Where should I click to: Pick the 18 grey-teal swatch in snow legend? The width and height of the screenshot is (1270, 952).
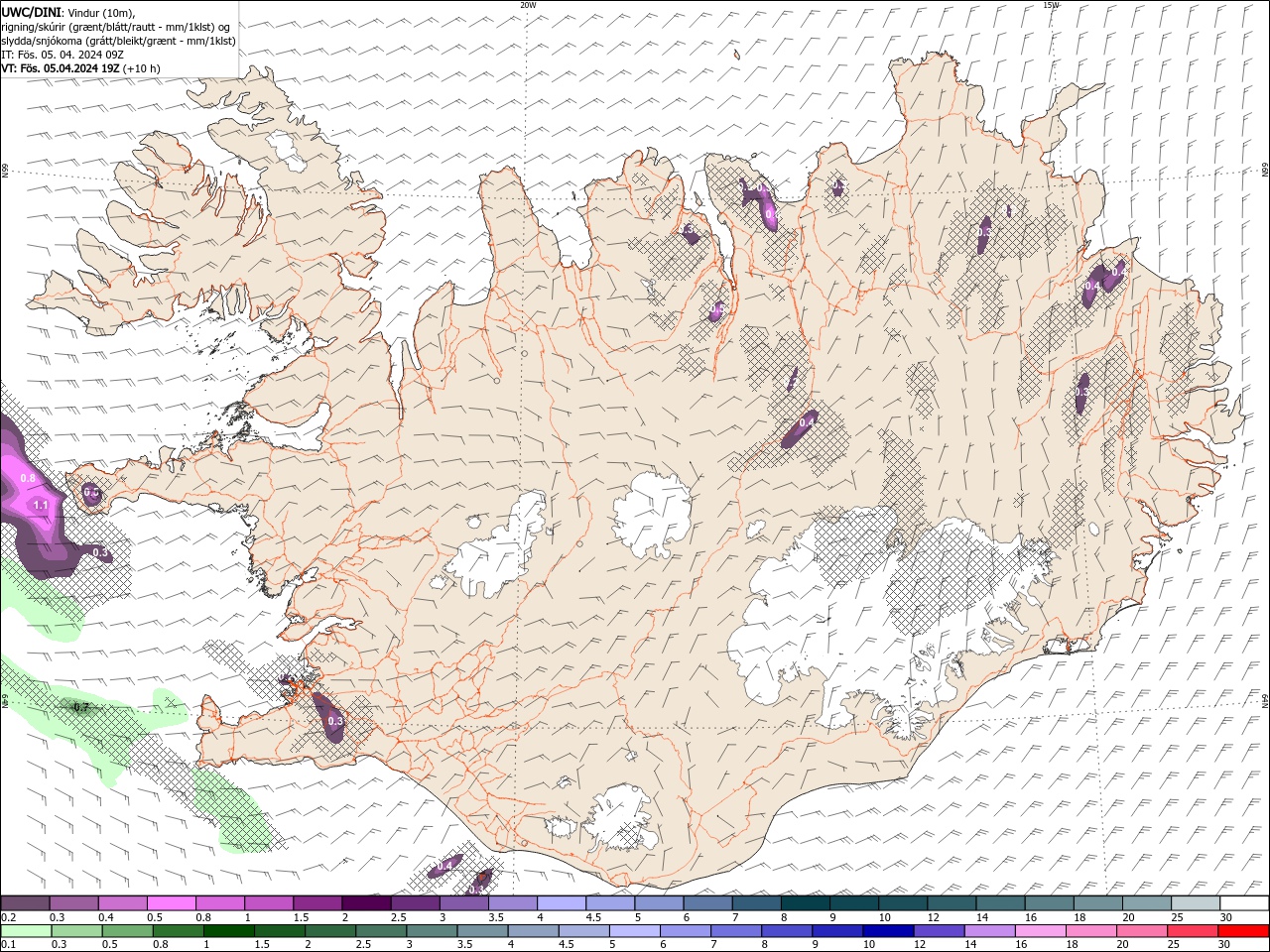1098,903
